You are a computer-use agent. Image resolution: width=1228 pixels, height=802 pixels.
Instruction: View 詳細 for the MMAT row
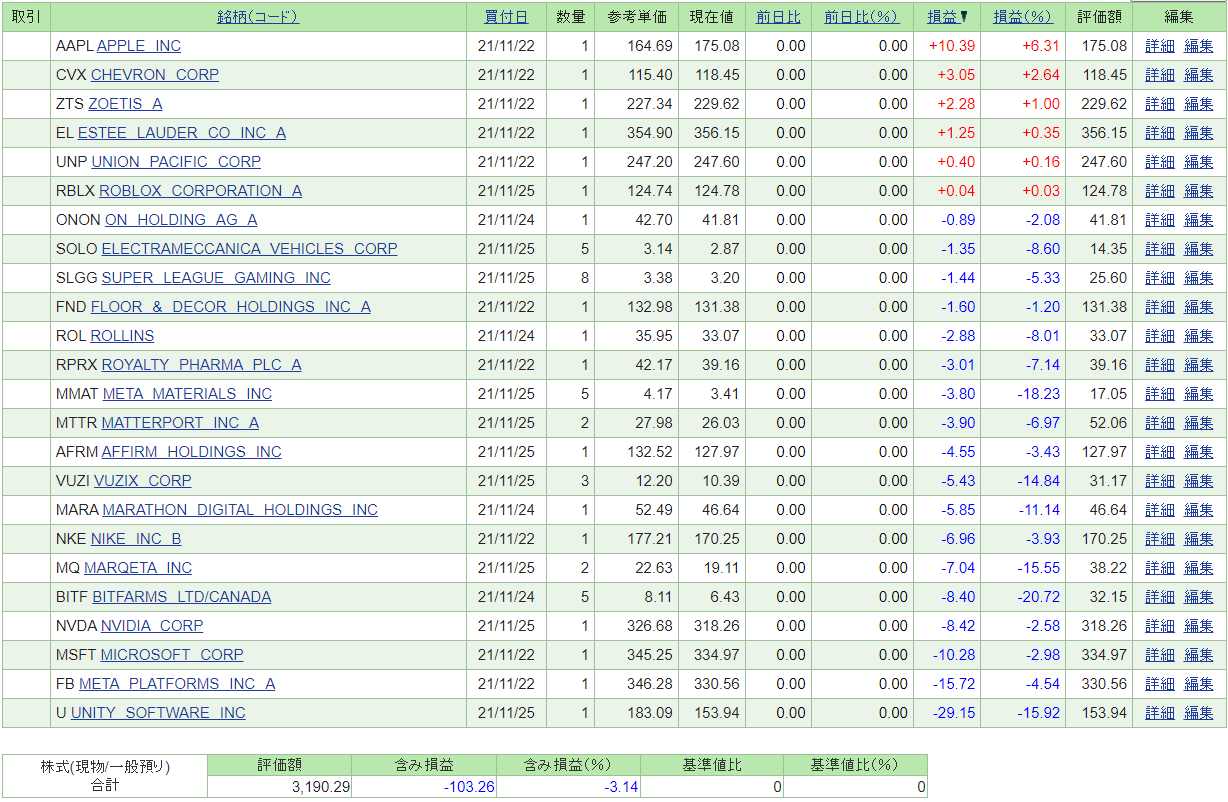[x=1160, y=394]
